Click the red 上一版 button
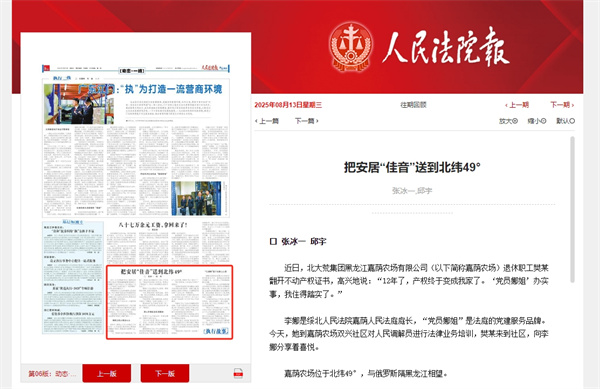 tap(107, 373)
